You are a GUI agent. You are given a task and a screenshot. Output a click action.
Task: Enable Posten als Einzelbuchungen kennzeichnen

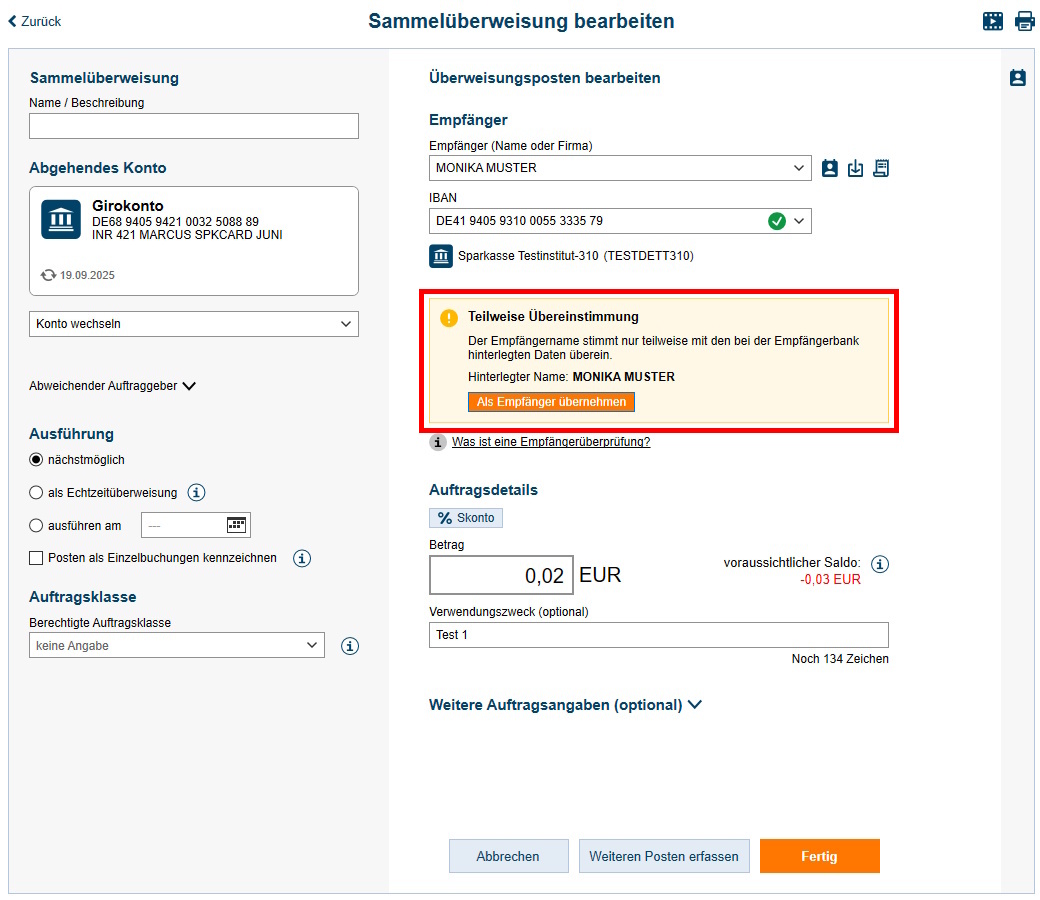point(35,558)
